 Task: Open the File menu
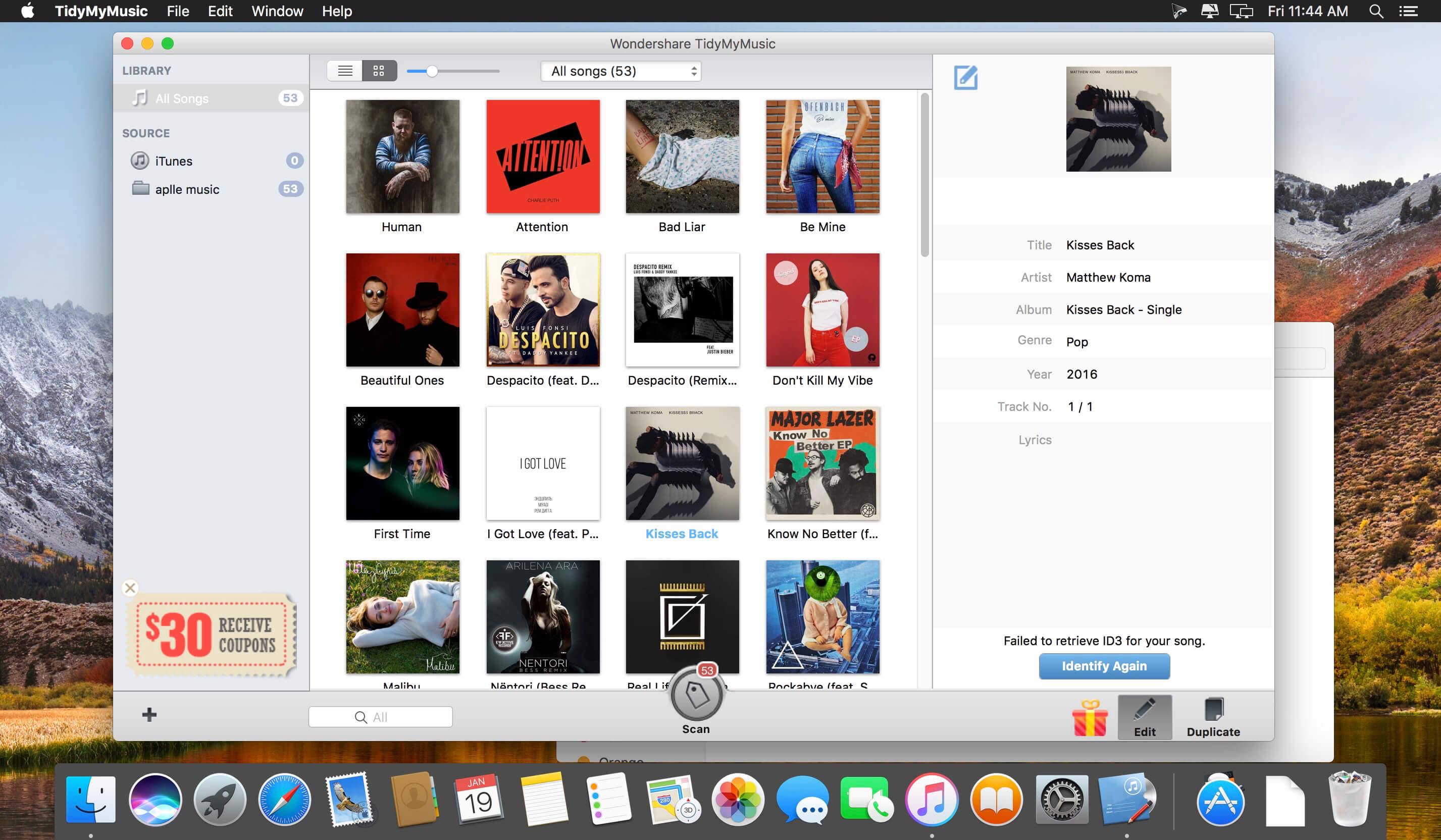[x=178, y=11]
